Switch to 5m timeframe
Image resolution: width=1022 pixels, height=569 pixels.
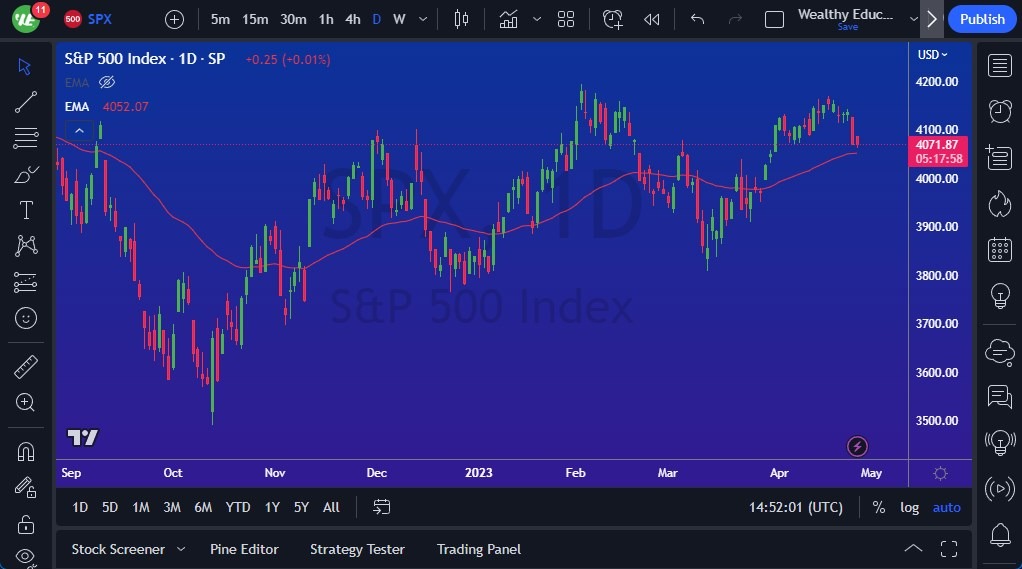pyautogui.click(x=220, y=20)
